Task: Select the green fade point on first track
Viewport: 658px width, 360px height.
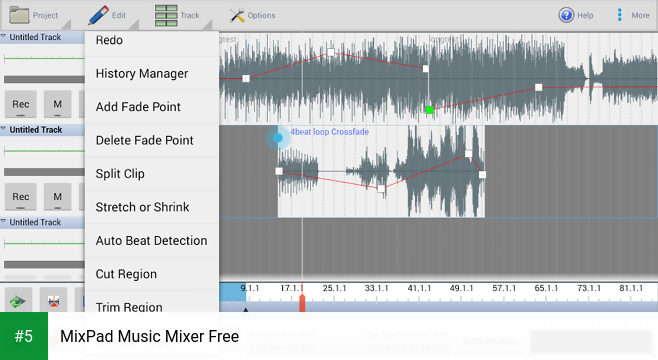Action: click(x=429, y=110)
